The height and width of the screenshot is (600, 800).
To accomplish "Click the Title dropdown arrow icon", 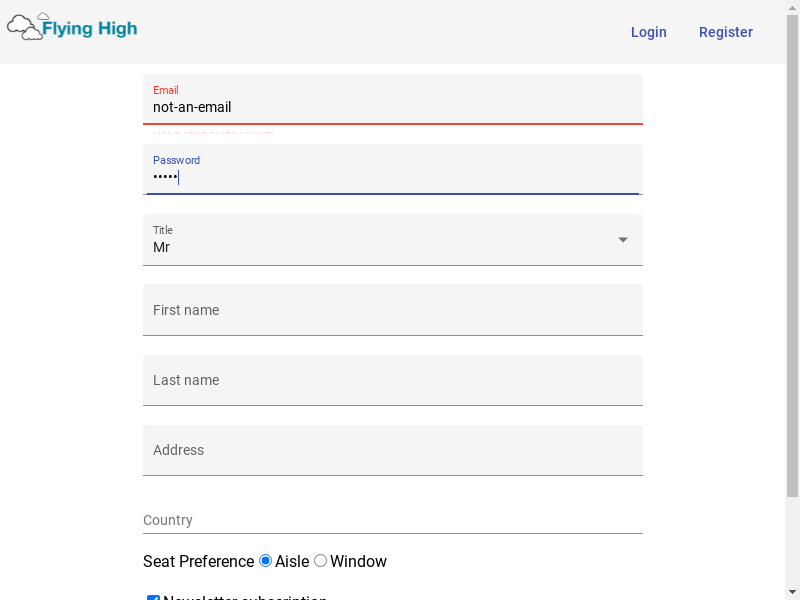I will [x=622, y=240].
